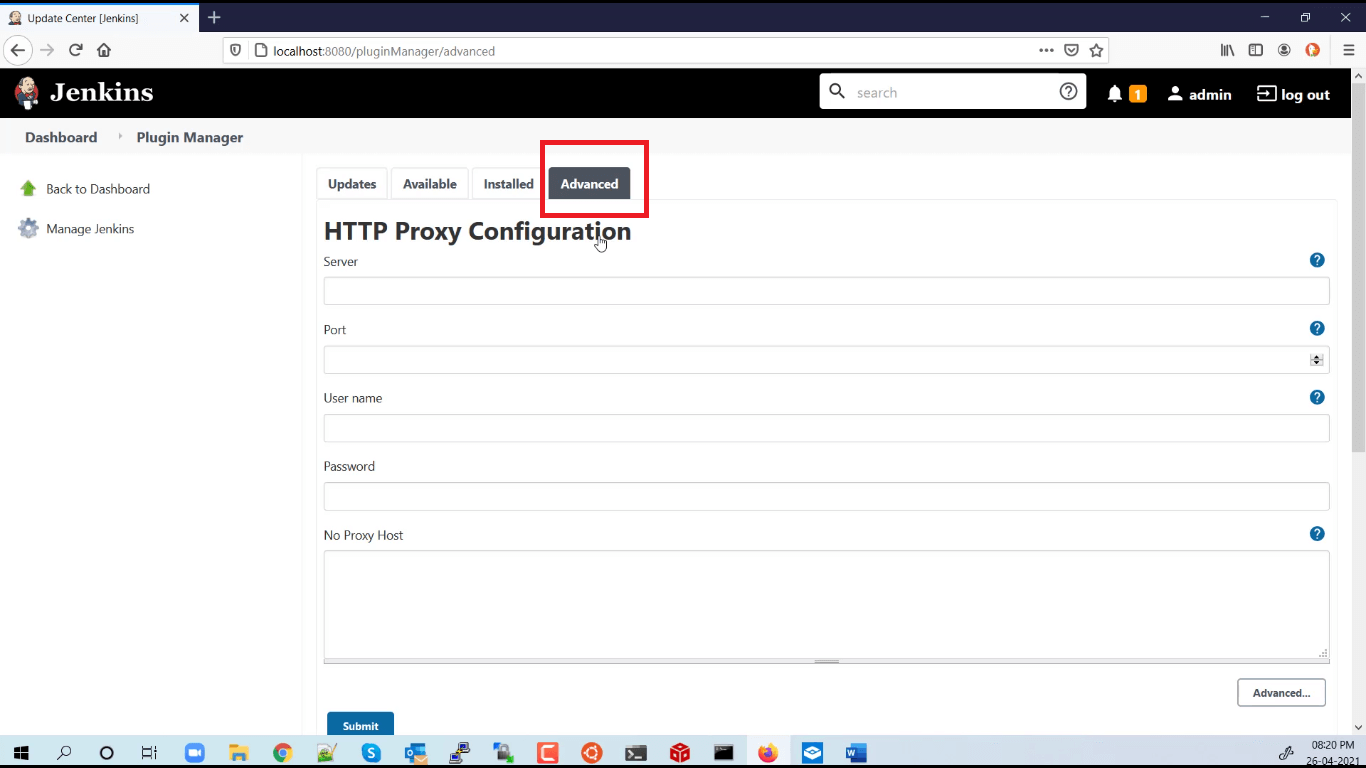Log out of Jenkins
Viewport: 1366px width, 768px height.
tap(1293, 93)
